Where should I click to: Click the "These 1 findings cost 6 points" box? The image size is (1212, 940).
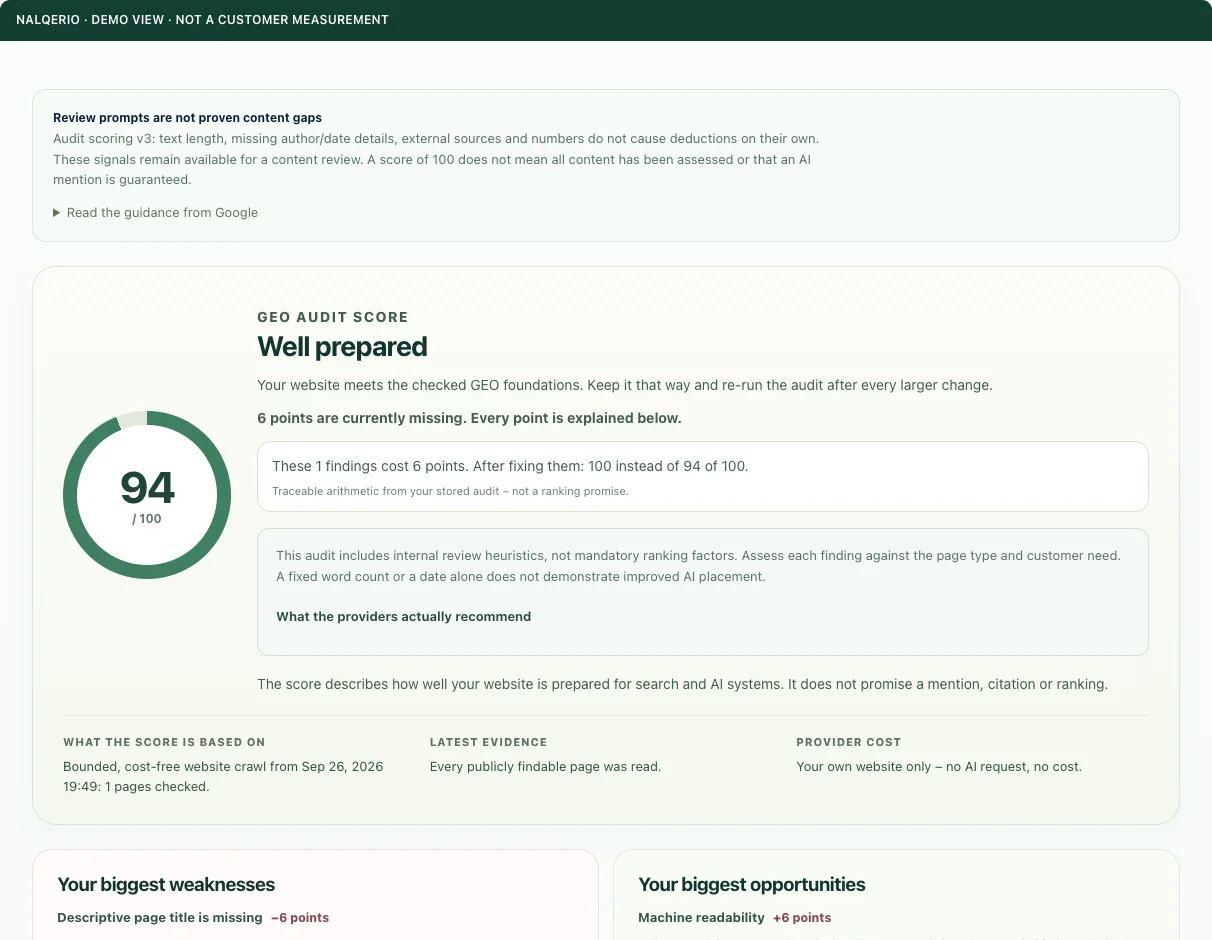702,477
